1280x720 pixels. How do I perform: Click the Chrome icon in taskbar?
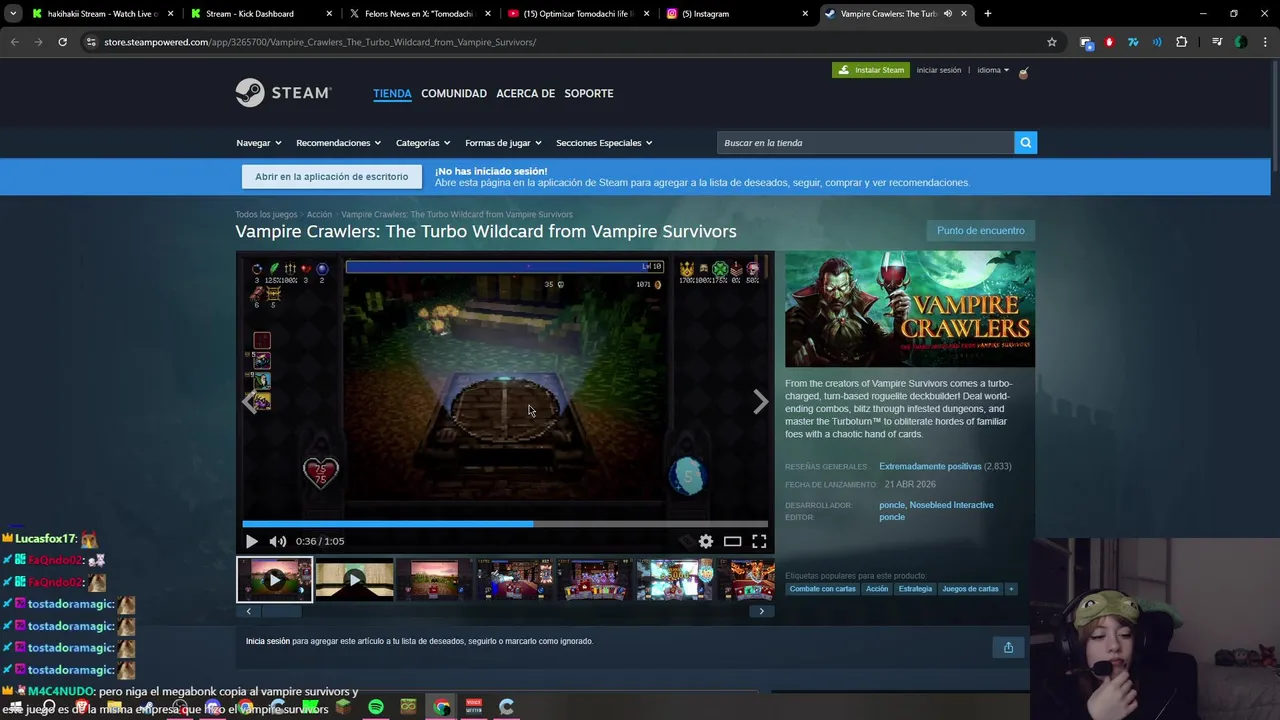(x=441, y=707)
